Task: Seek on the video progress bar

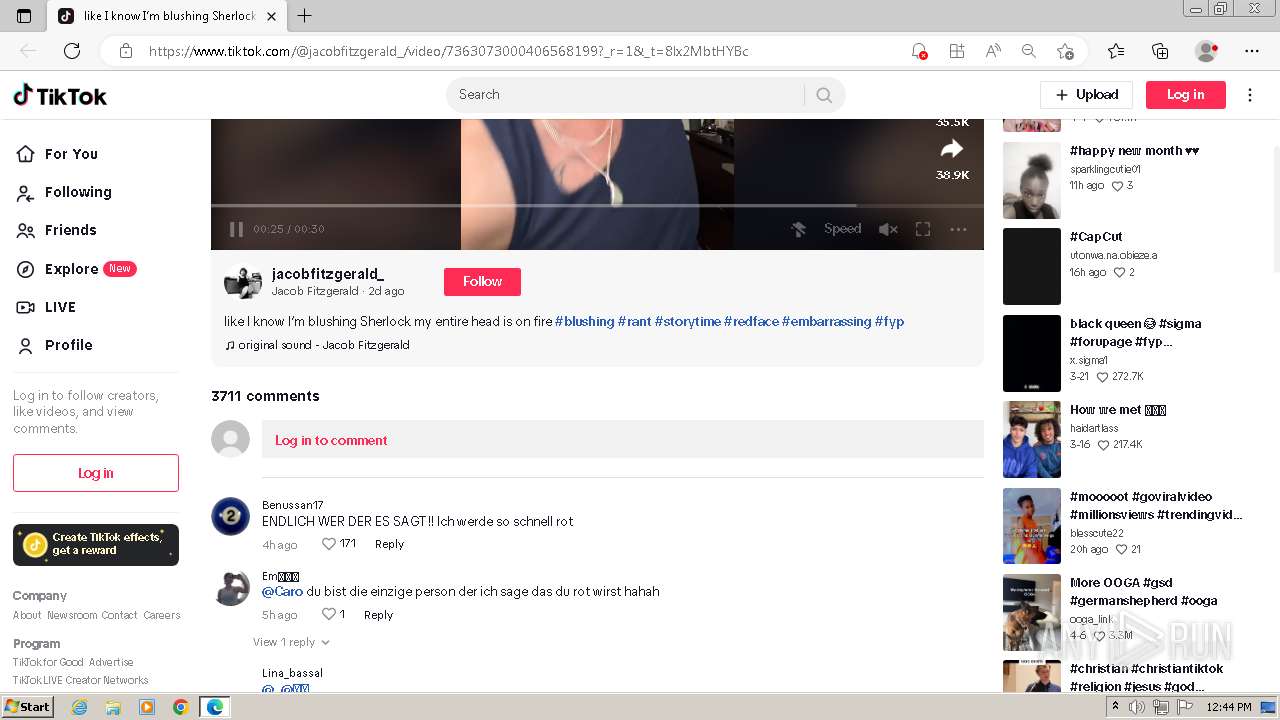Action: 597,205
